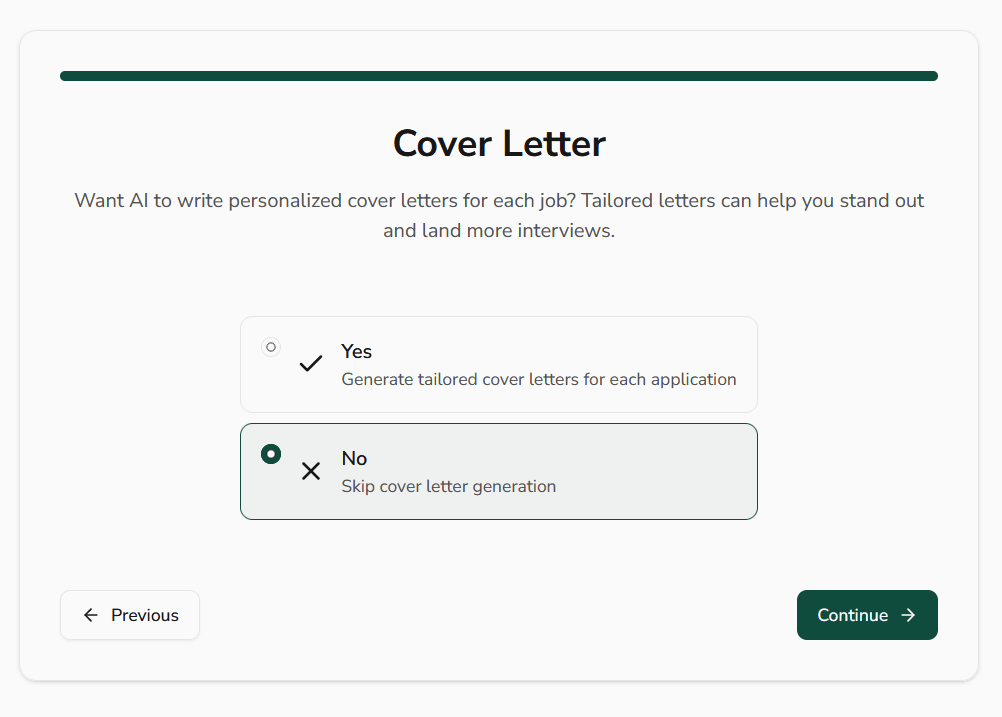The width and height of the screenshot is (1002, 717).
Task: Click the "No" option label text
Action: (354, 458)
